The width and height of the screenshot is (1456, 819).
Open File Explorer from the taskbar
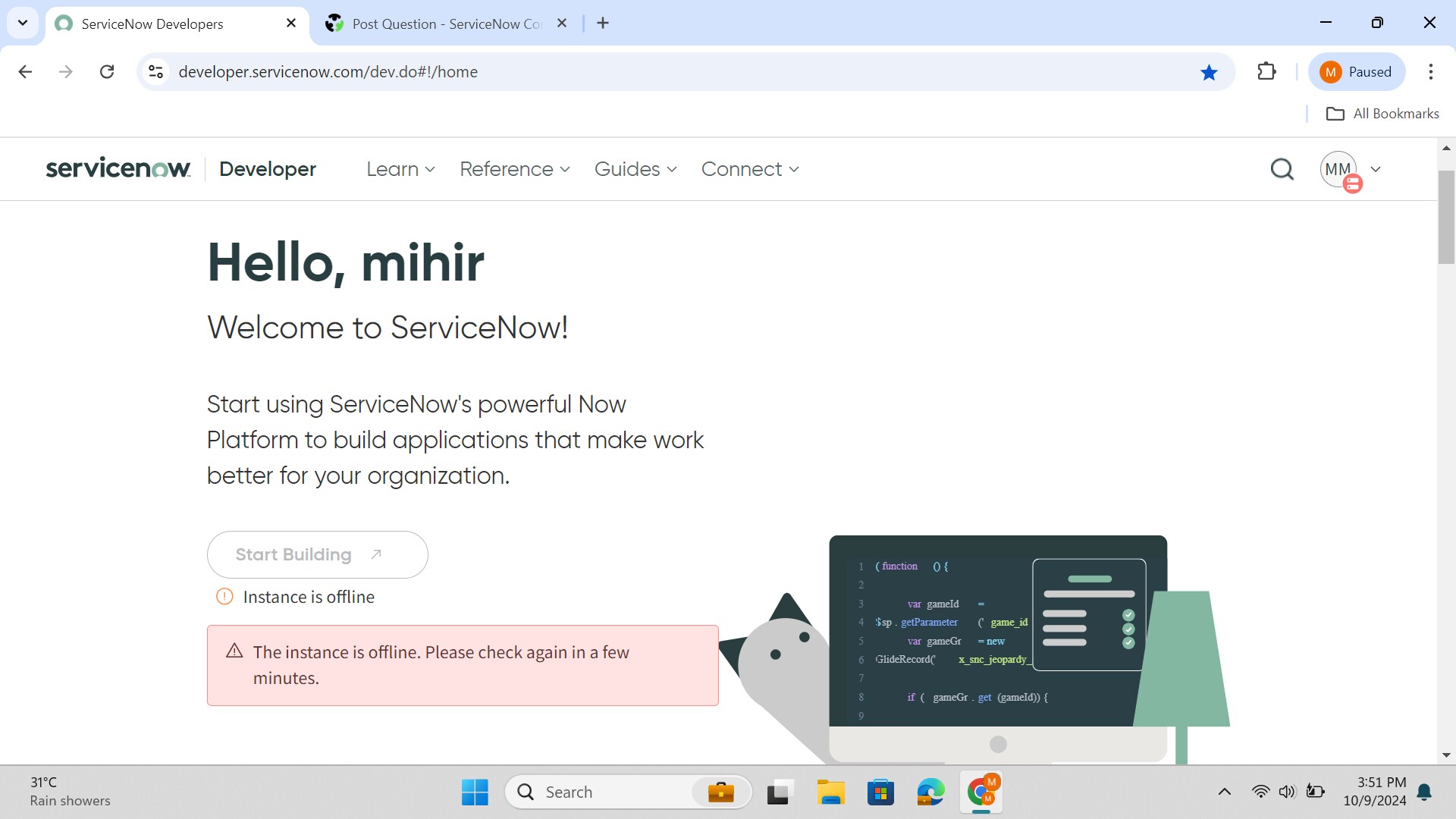[x=830, y=792]
